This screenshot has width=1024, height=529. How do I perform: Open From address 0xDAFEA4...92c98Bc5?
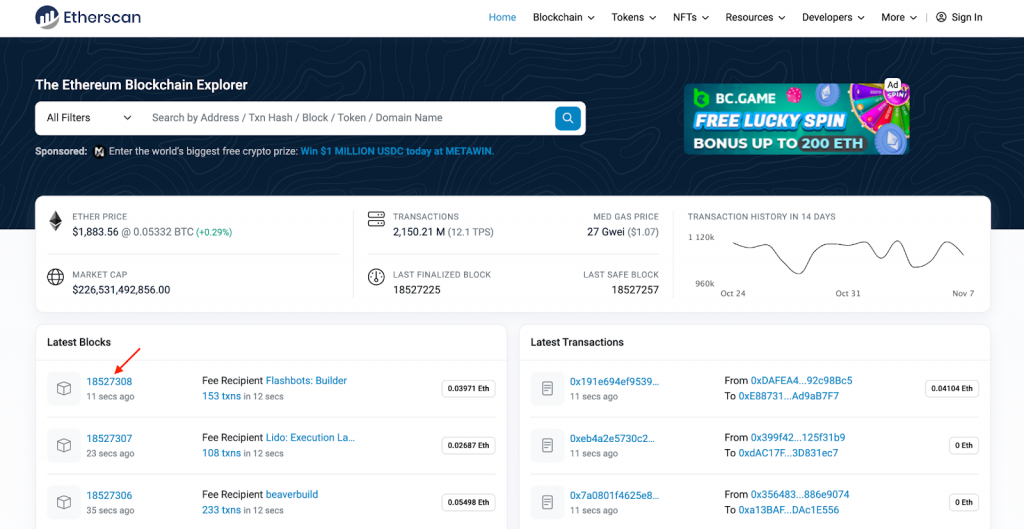tap(801, 381)
